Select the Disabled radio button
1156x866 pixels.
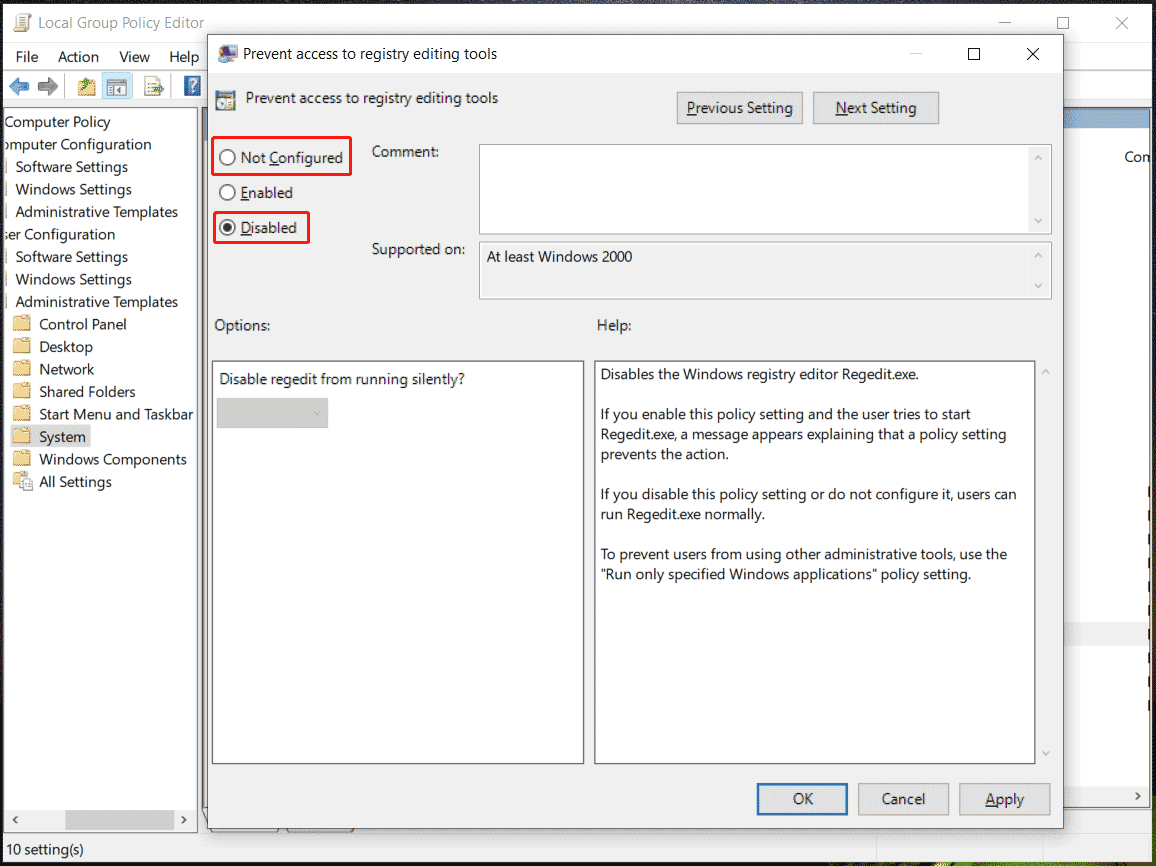(226, 227)
